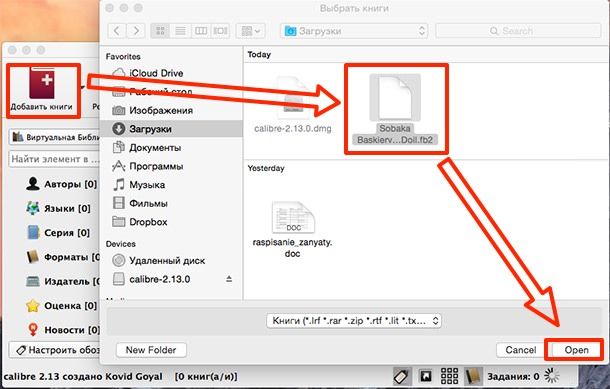The width and height of the screenshot is (610, 389).
Task: Open the Загрузки location dropdown
Action: pos(354,31)
